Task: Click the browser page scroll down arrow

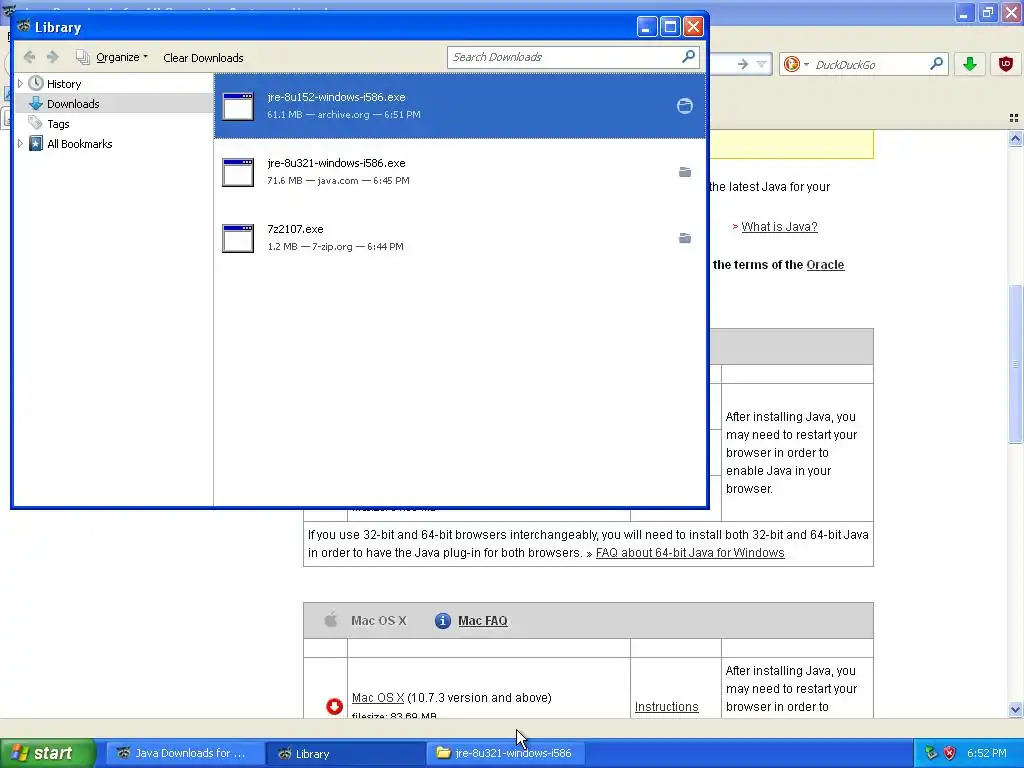Action: (x=1015, y=709)
